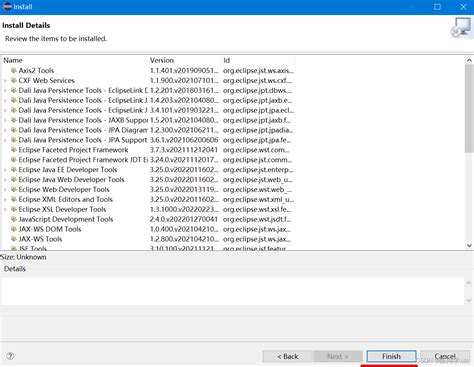Screen dimensions: 474x367
Task: Expand Dali Java Persistence Tools - JPA Diagram
Action: point(5,130)
